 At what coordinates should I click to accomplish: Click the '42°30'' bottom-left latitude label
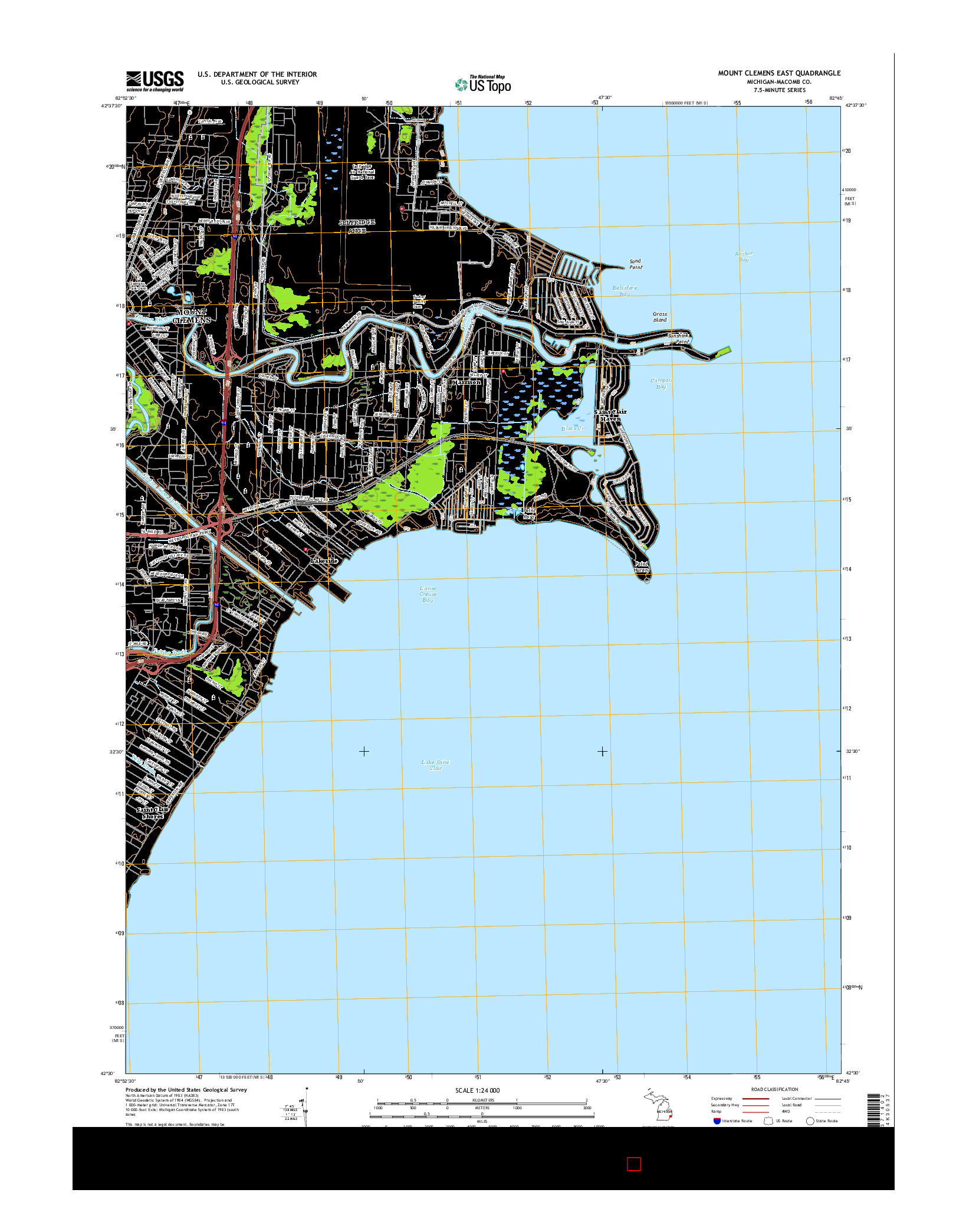point(108,1073)
